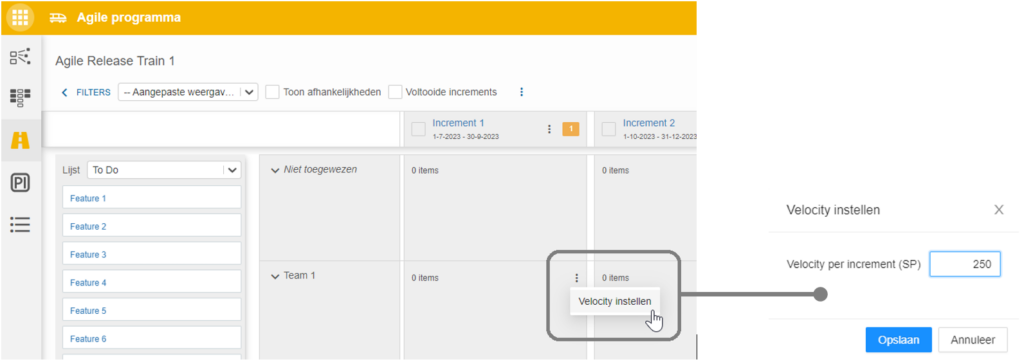The width and height of the screenshot is (1024, 364).
Task: Open the Increment 2 link
Action: 649,123
